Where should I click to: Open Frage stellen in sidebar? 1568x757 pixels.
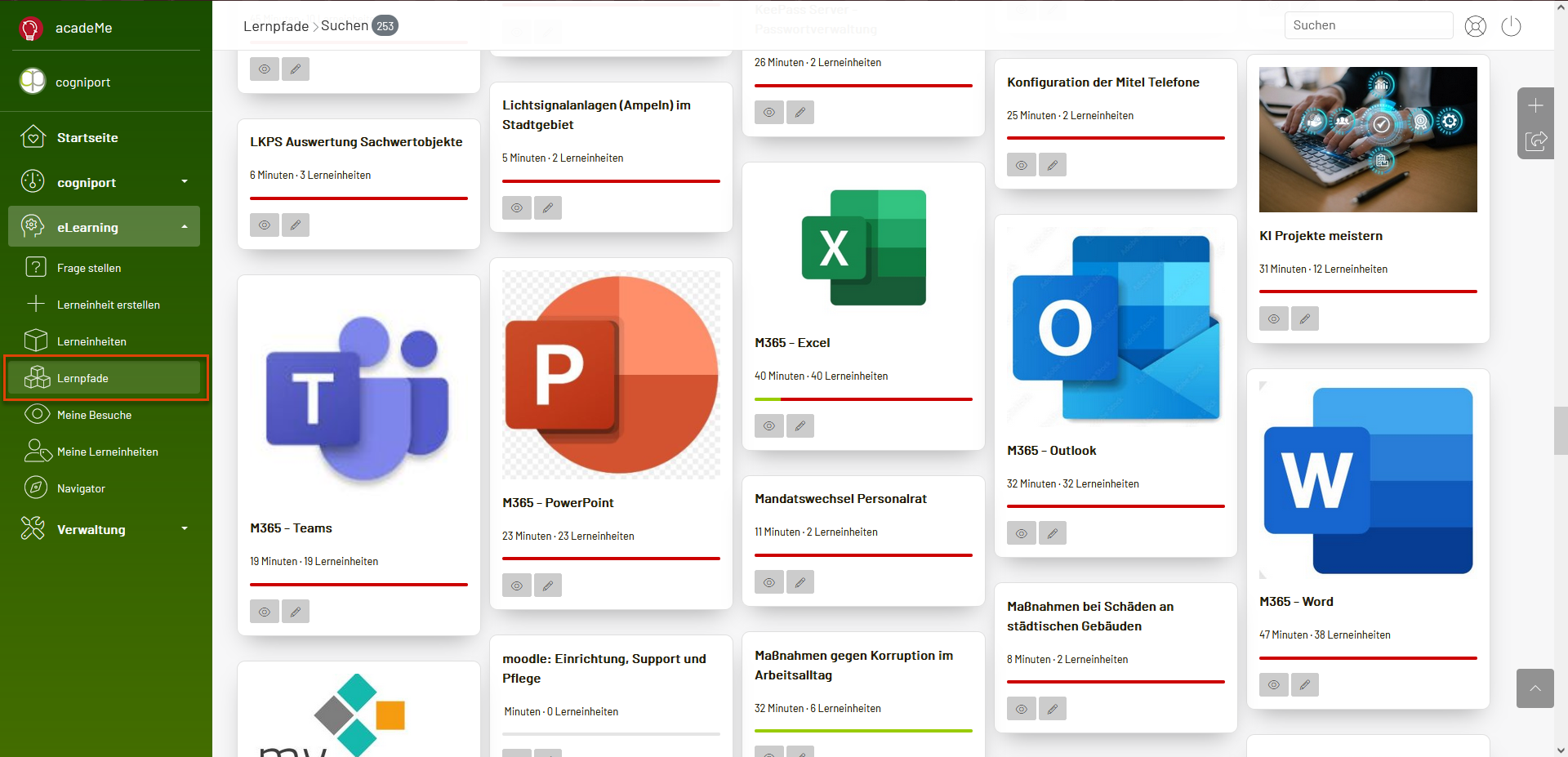pyautogui.click(x=89, y=268)
